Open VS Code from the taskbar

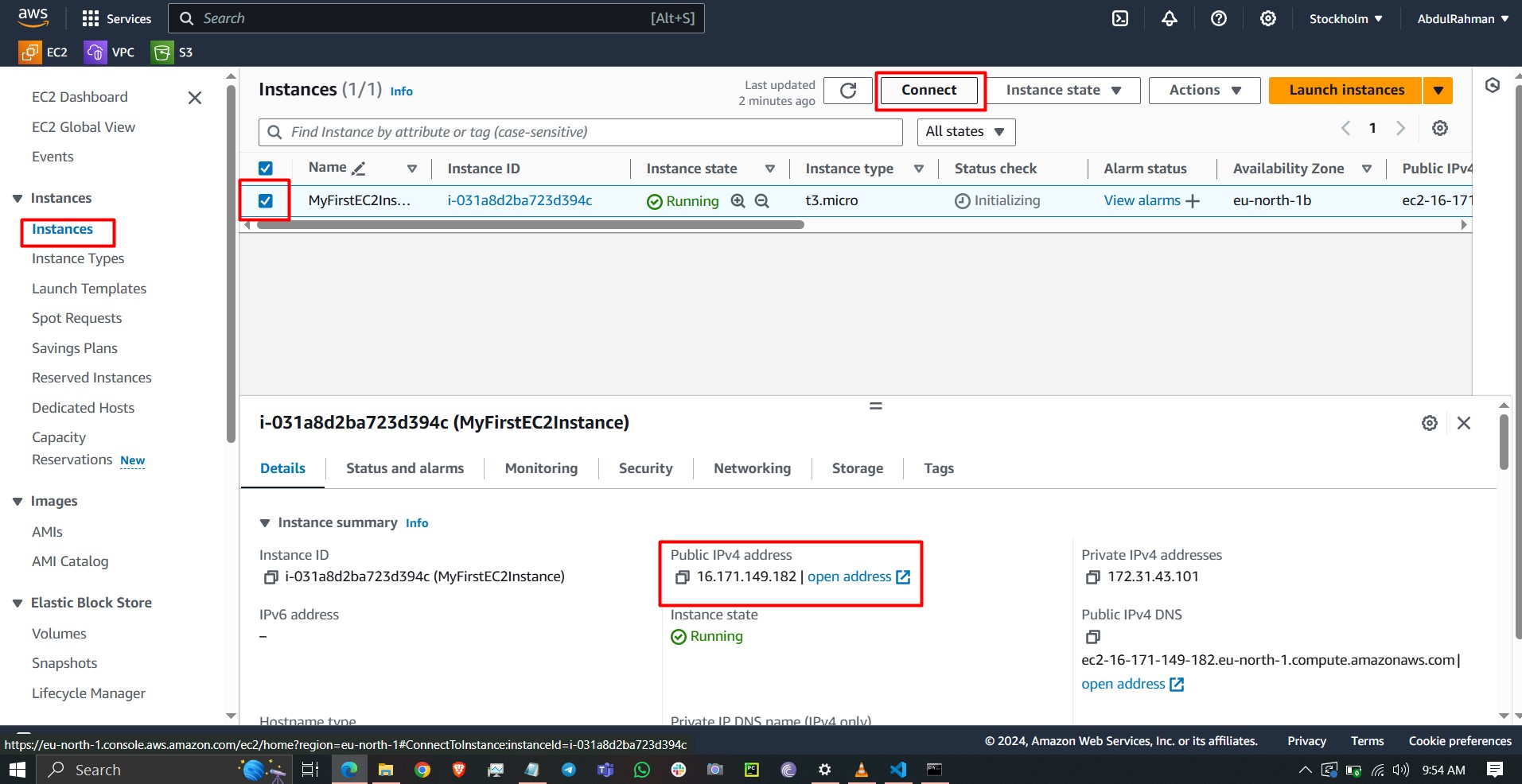coord(898,770)
